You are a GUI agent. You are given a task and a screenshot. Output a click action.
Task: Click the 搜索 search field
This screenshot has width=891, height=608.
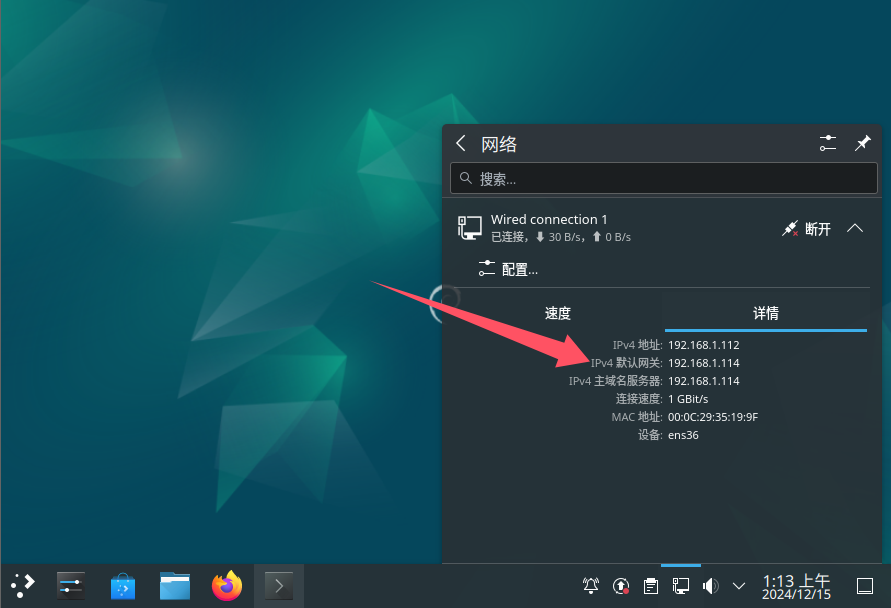664,179
